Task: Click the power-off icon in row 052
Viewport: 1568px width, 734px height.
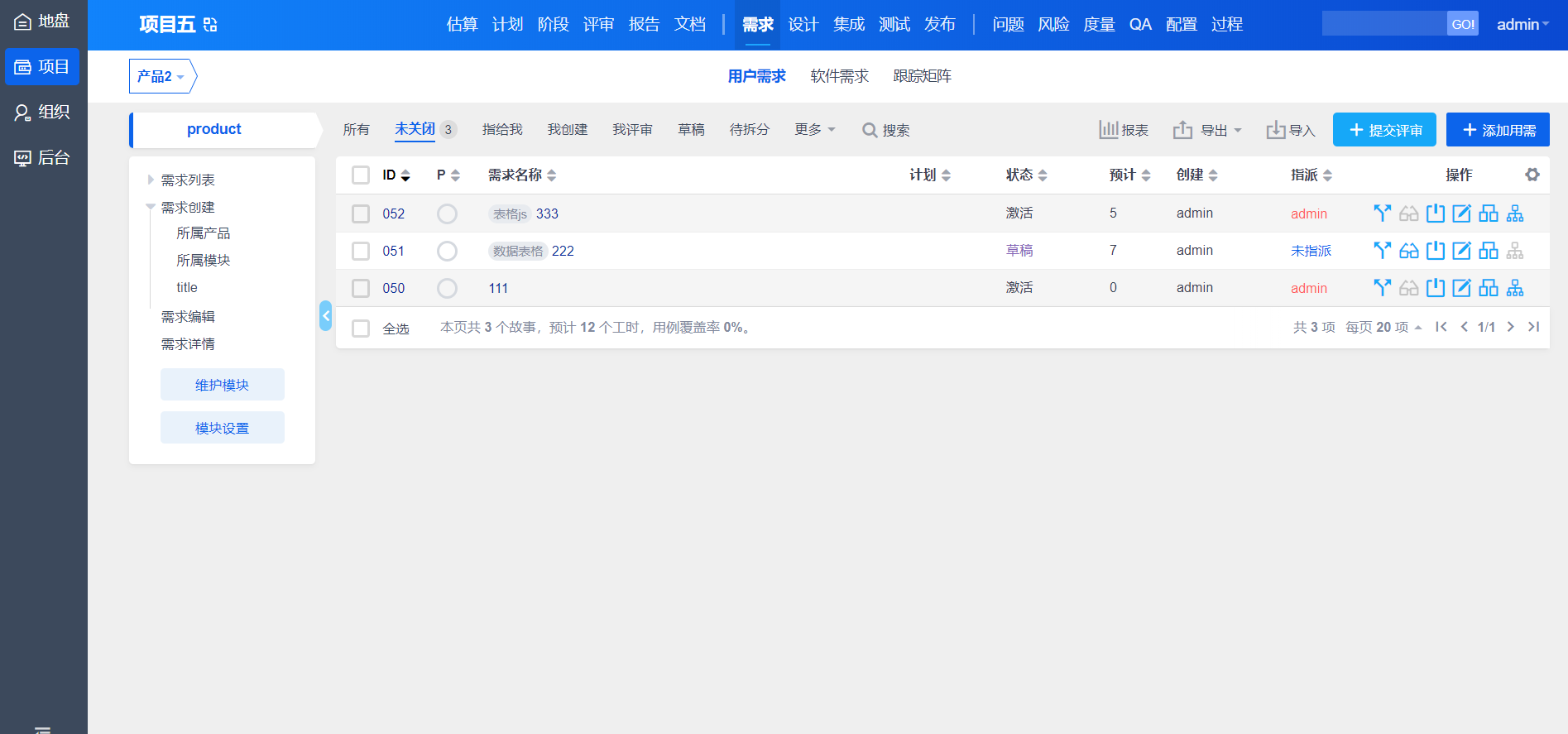Action: [x=1436, y=213]
